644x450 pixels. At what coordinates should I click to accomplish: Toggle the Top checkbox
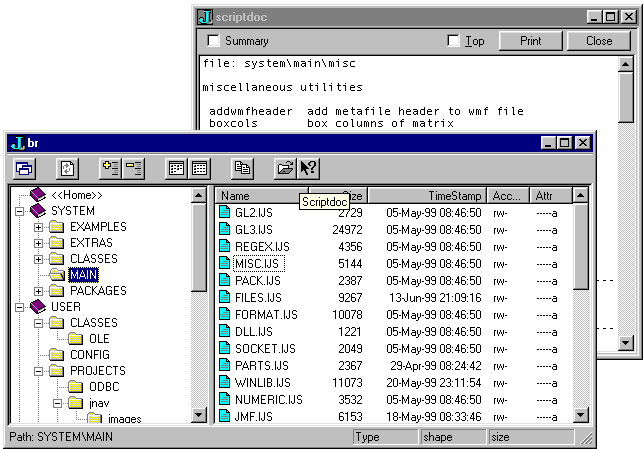(x=454, y=41)
